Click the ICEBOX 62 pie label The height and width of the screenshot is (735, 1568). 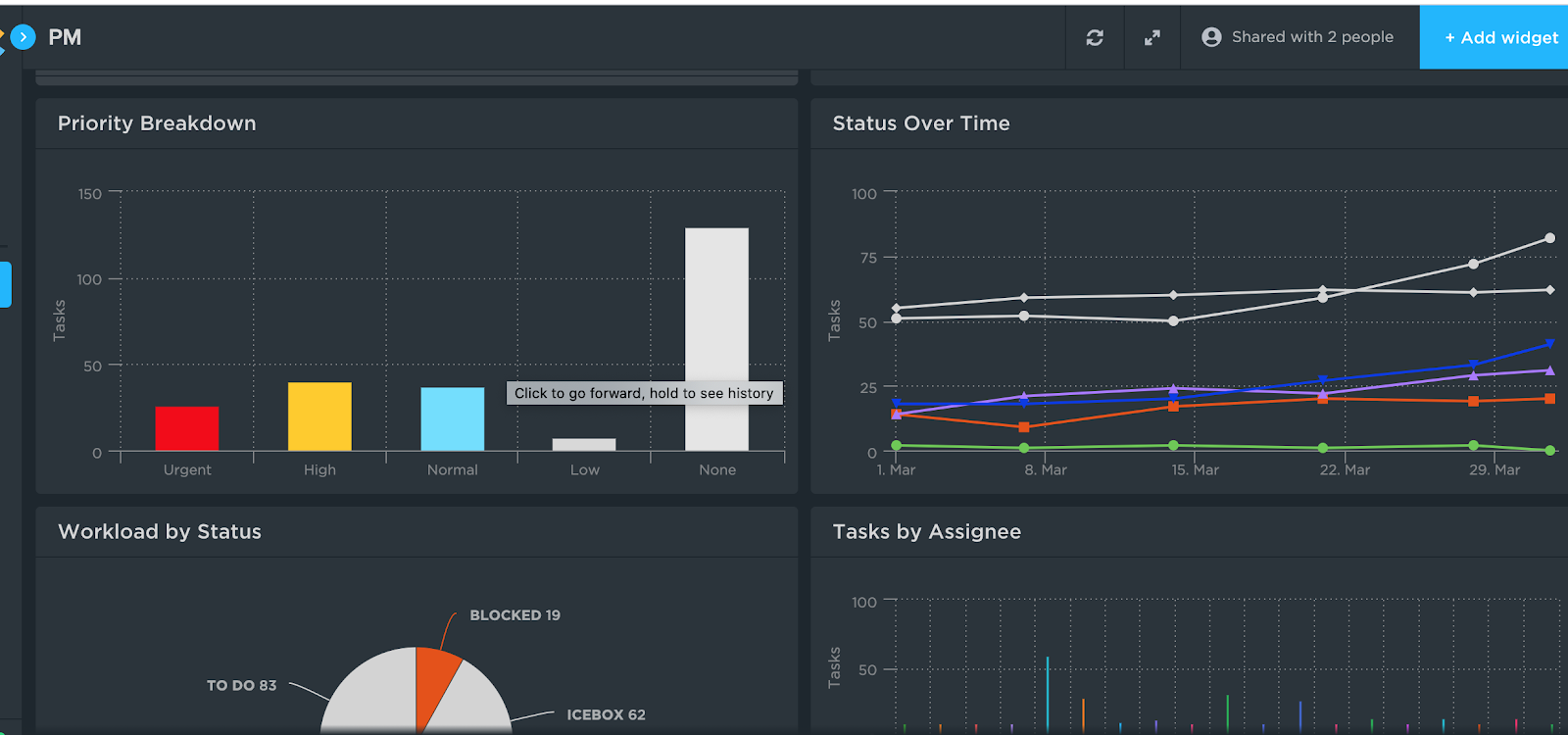(x=606, y=714)
